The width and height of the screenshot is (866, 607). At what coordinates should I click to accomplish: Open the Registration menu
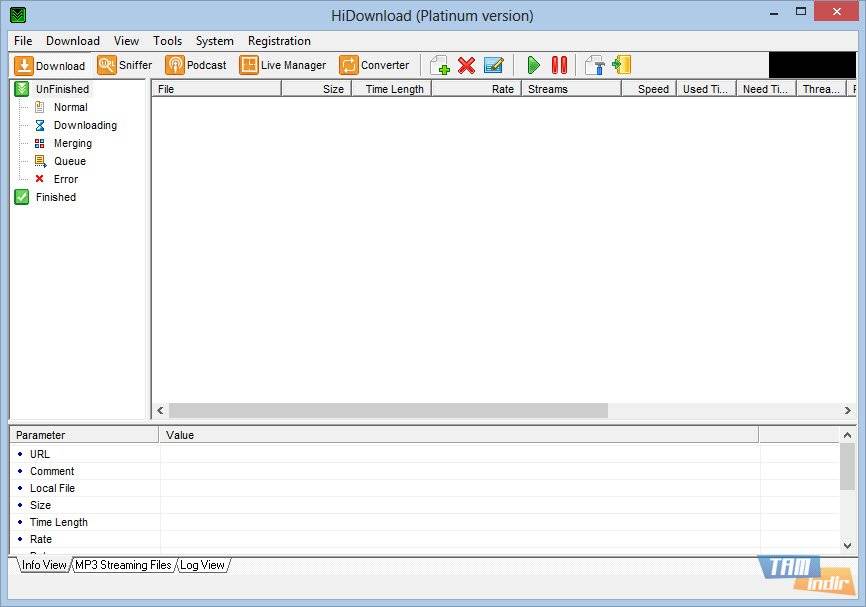[279, 41]
